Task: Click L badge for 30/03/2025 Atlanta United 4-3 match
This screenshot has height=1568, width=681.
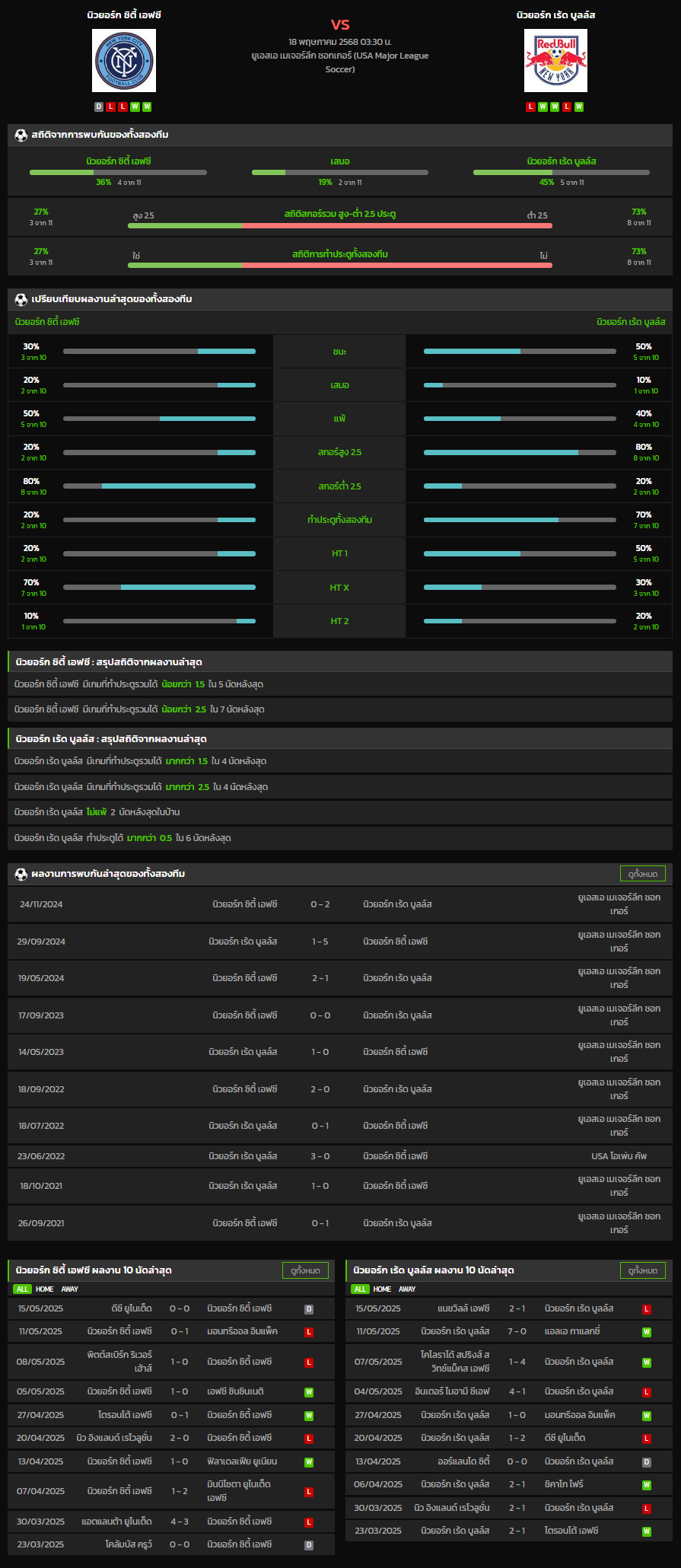Action: pyautogui.click(x=309, y=1522)
